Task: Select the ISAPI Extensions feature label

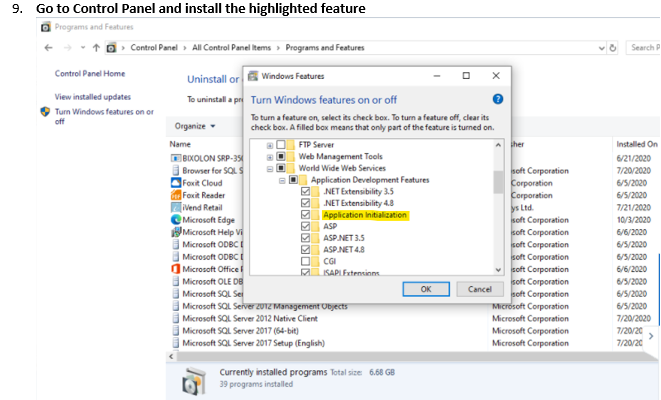Action: click(x=351, y=272)
